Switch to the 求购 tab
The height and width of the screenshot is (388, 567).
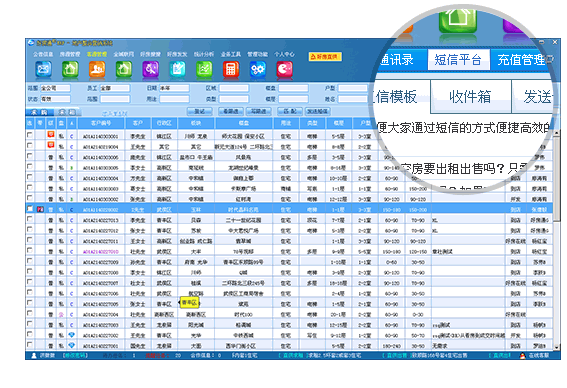tap(39, 112)
